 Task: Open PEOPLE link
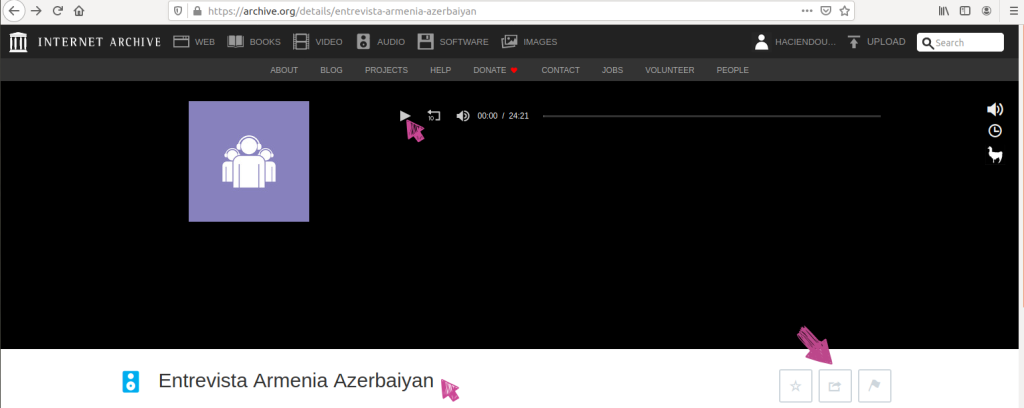pos(733,71)
